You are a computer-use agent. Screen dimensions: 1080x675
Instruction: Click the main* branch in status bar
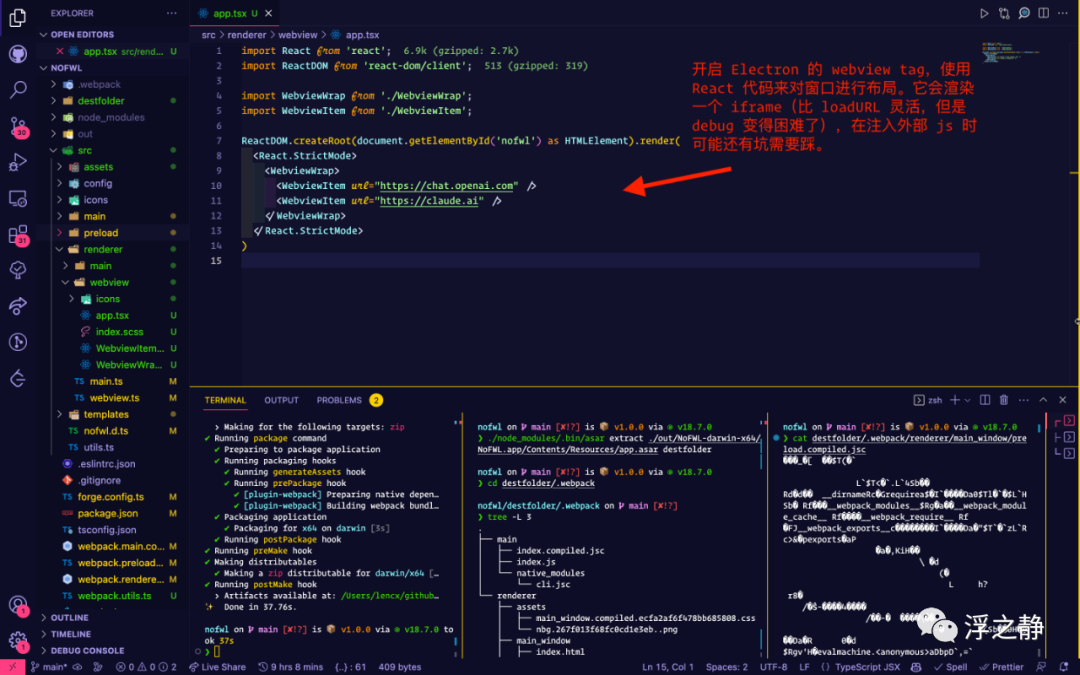pyautogui.click(x=48, y=667)
